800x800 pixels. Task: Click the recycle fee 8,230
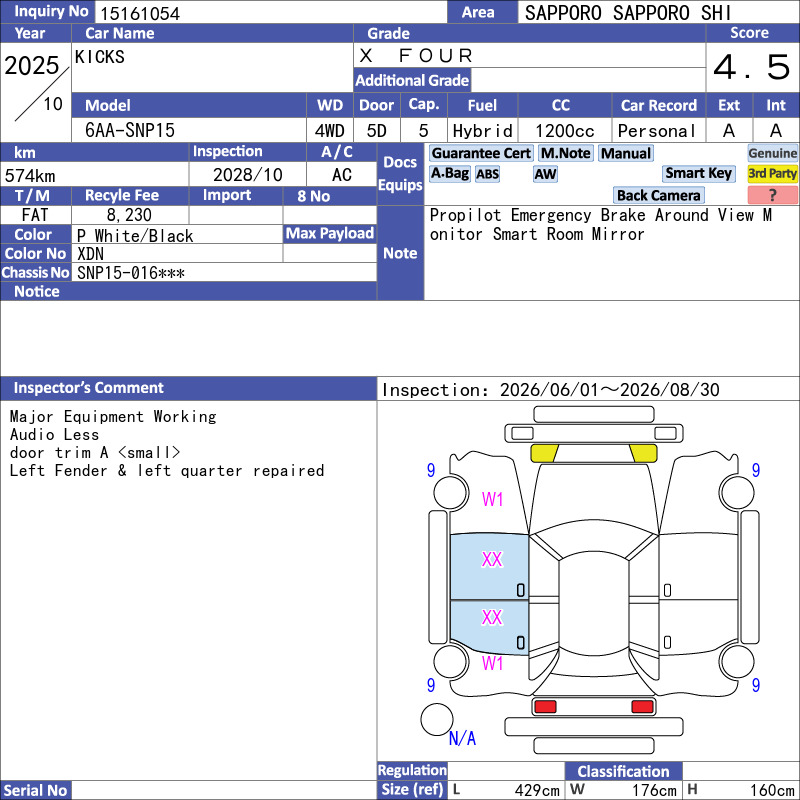click(x=129, y=215)
